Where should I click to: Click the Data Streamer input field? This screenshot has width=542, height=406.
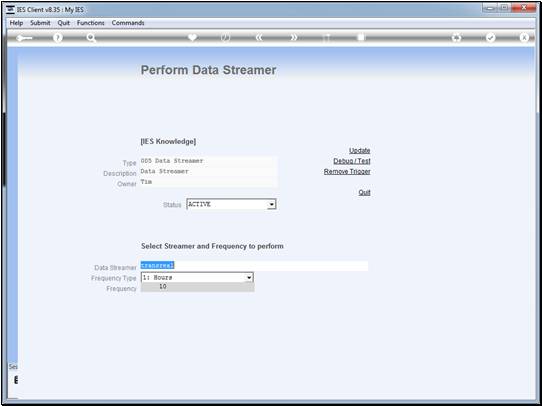tap(254, 266)
